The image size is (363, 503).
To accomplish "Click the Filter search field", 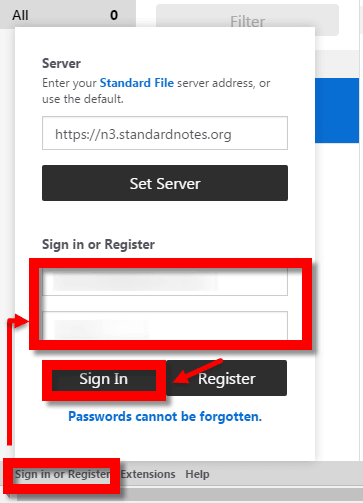I will (x=247, y=20).
